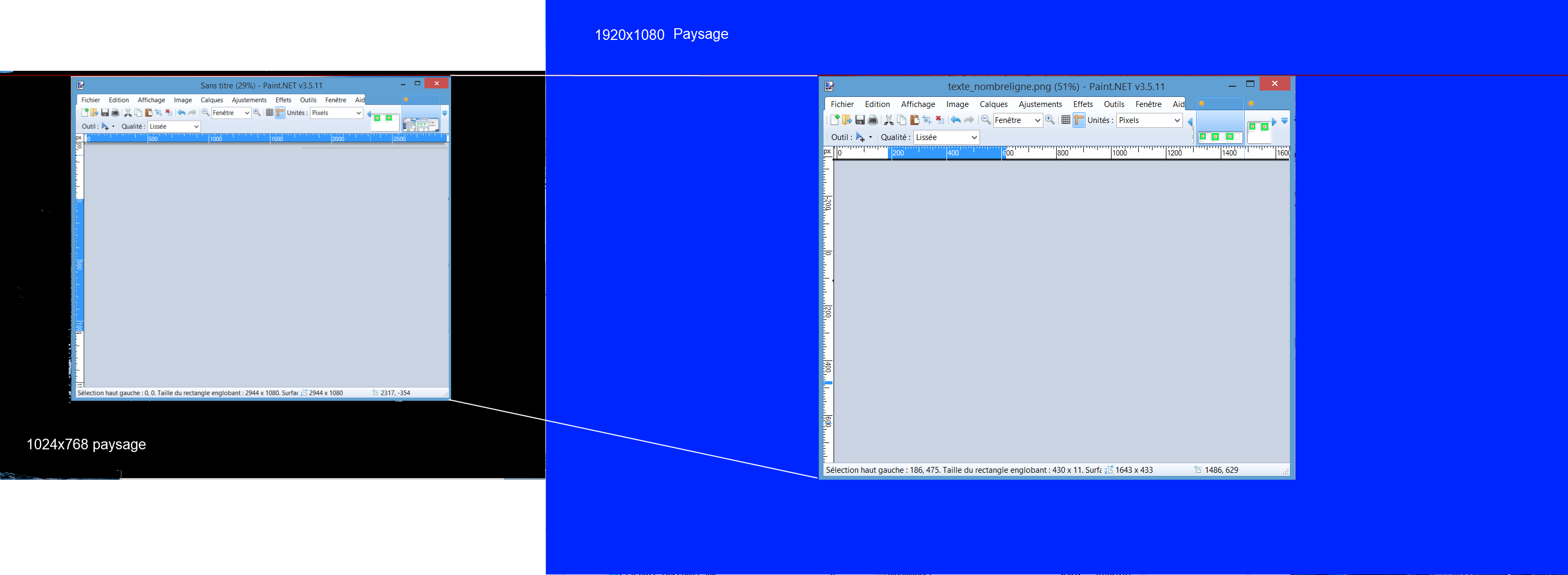
Task: Open Outil tool chooser in texte_nombreligne.png window
Action: pos(864,137)
